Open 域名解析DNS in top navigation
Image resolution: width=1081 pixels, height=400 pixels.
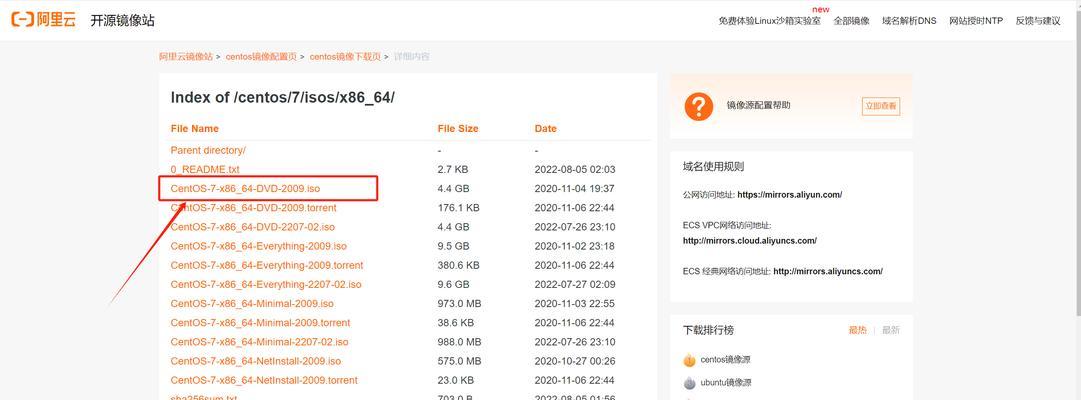[x=909, y=21]
